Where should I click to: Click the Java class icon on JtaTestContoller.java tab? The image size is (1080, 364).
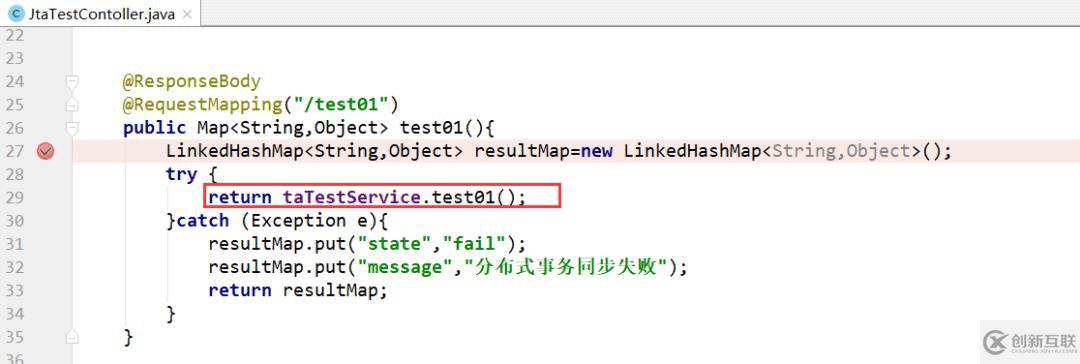(x=16, y=14)
